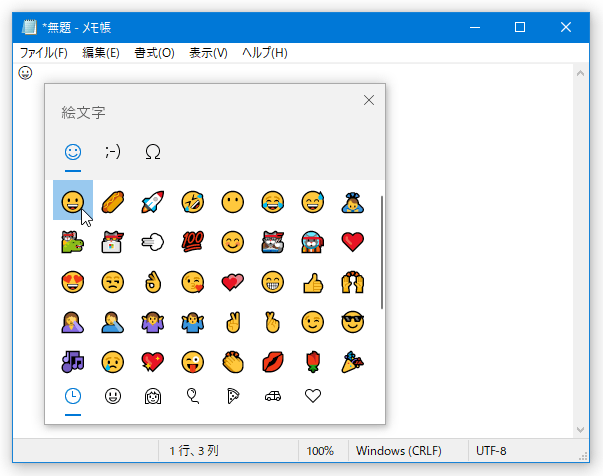Choose the person bowing emoji
Screen dimensions: 603x476
point(353,203)
